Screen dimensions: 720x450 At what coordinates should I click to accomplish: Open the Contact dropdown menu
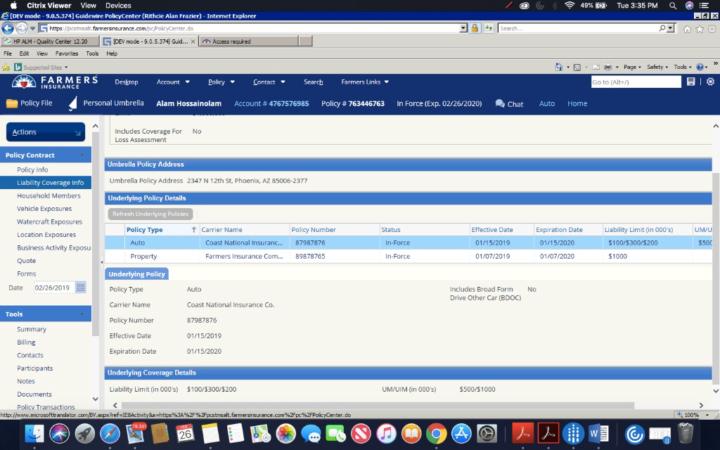269,82
